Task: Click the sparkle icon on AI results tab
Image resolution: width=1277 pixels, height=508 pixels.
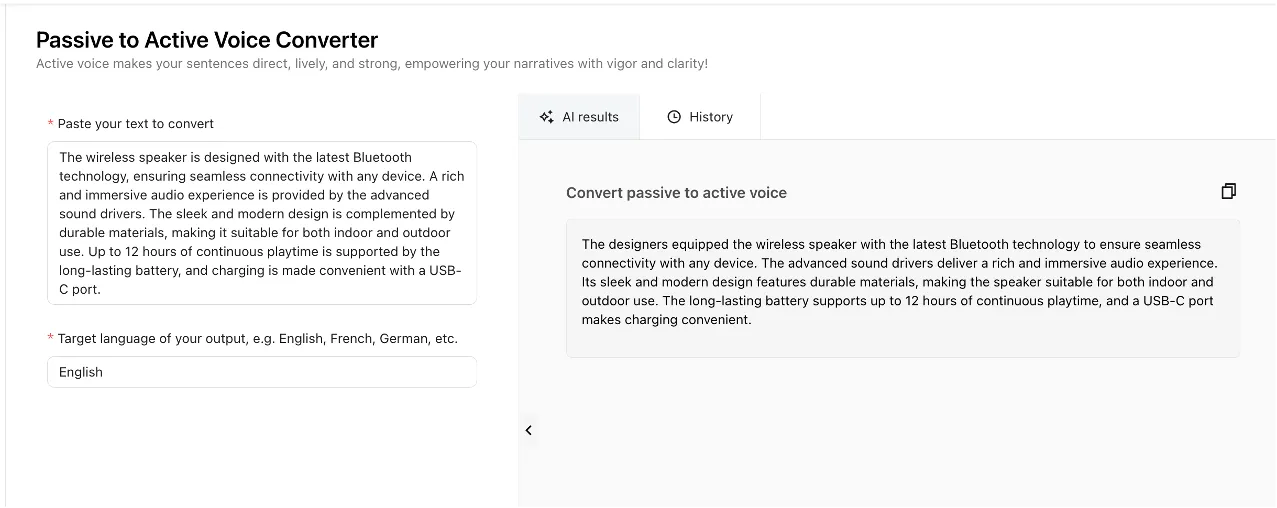Action: pos(546,117)
